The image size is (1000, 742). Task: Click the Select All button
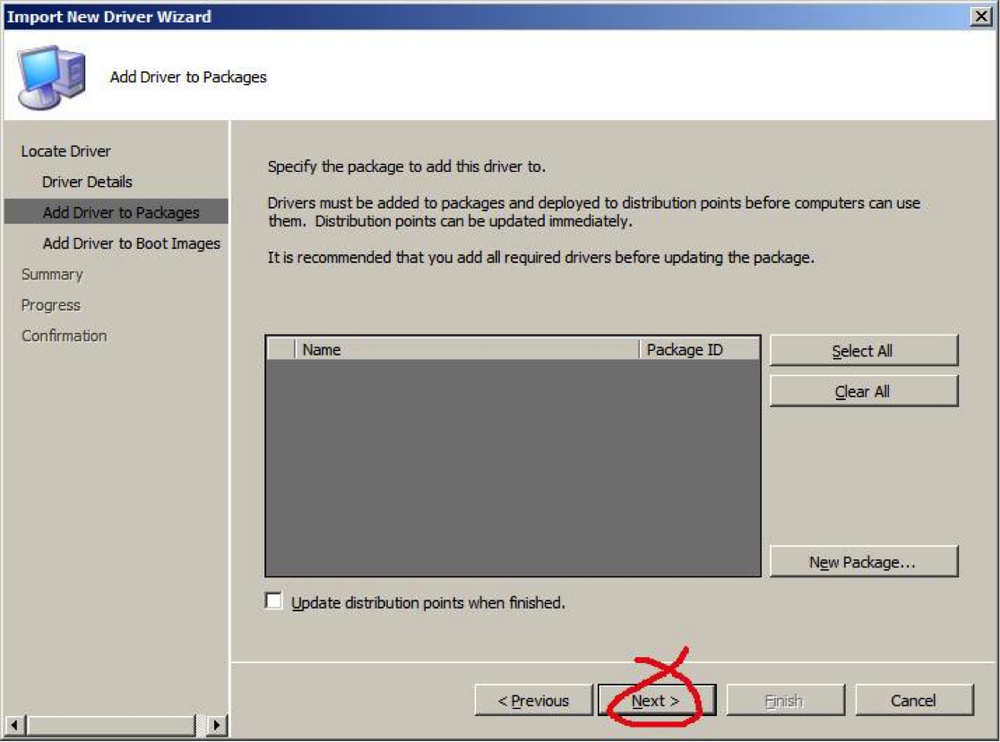864,350
